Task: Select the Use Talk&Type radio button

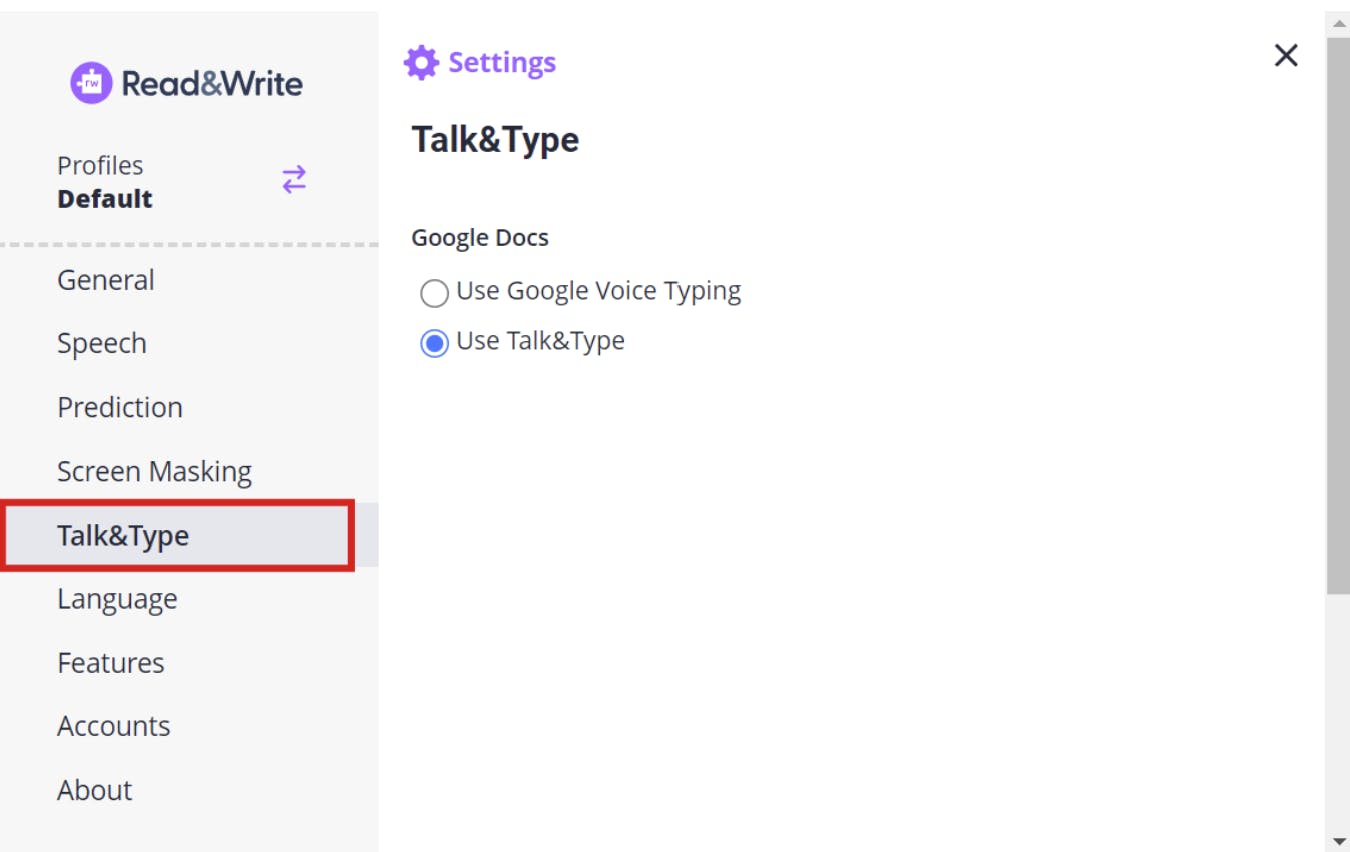Action: pyautogui.click(x=434, y=343)
